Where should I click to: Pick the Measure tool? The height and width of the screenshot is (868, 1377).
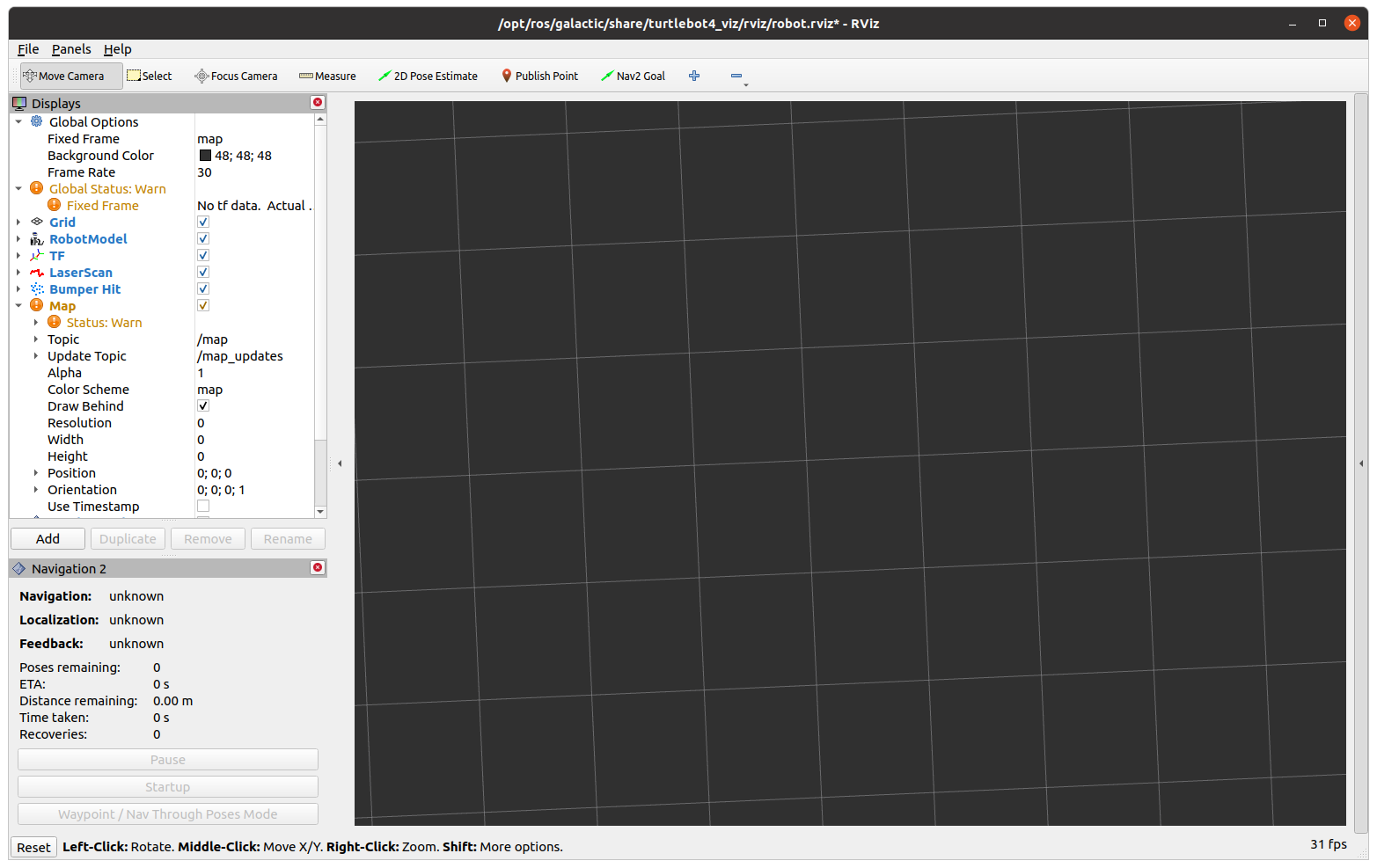click(326, 76)
